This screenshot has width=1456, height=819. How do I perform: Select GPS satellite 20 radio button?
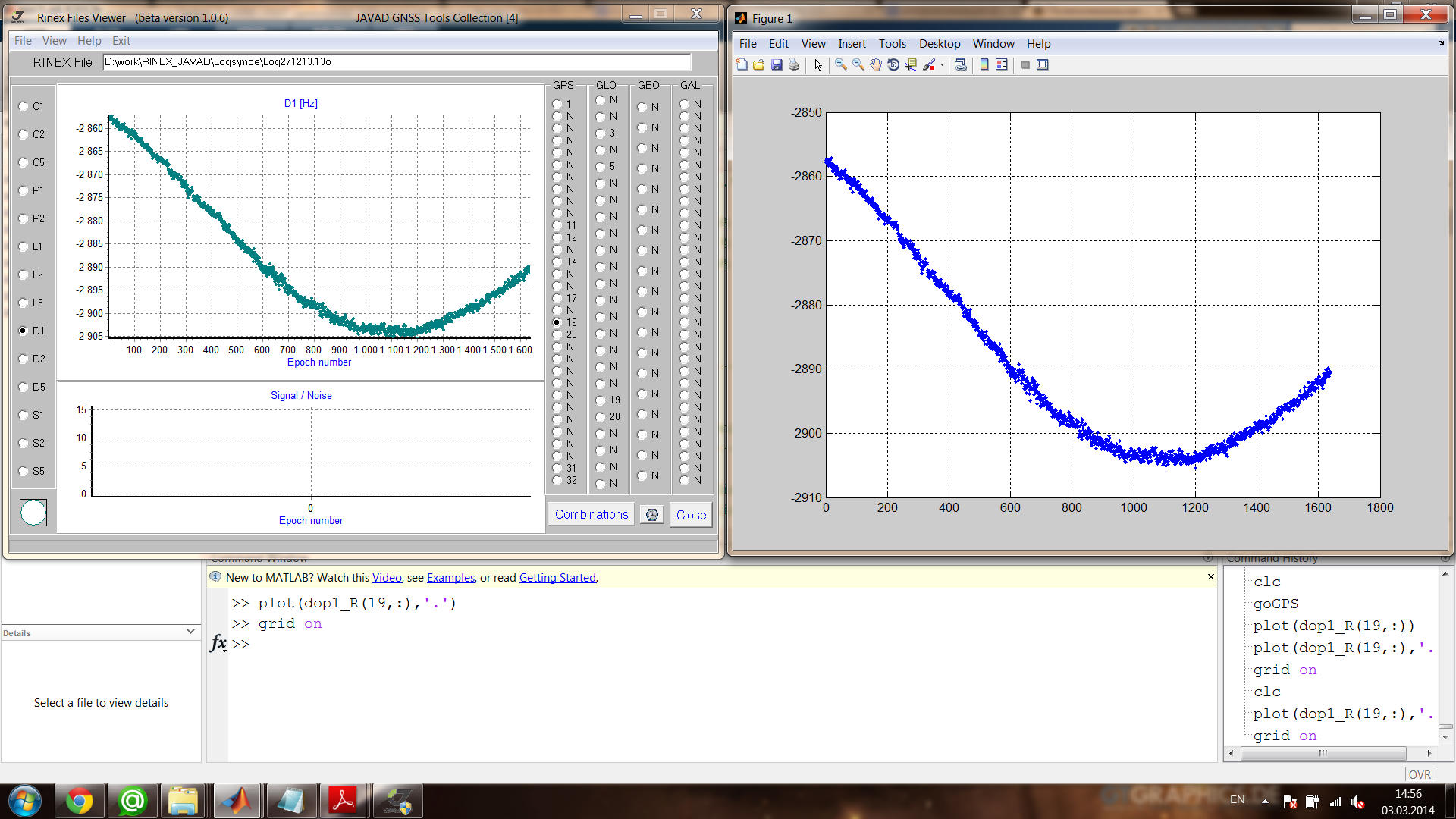click(x=557, y=334)
